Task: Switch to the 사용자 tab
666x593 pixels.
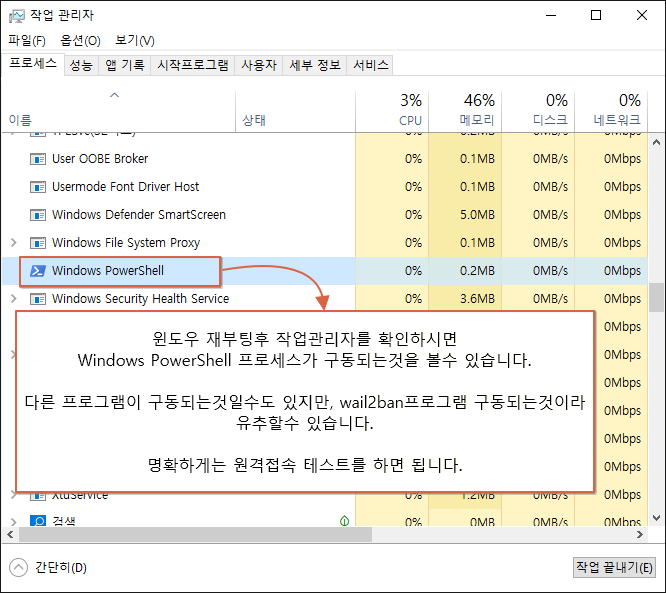Action: 259,65
